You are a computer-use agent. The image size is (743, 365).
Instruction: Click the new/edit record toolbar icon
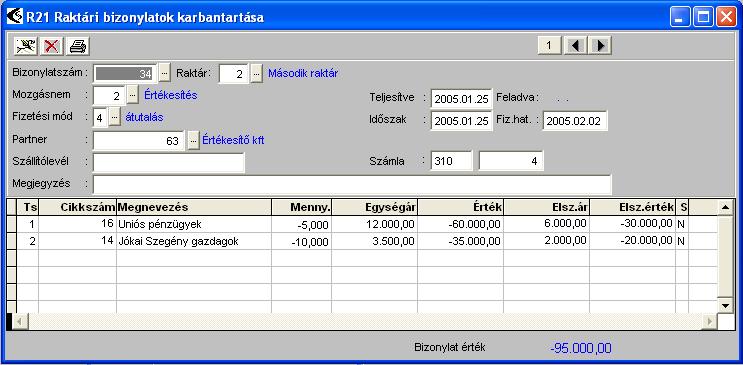tap(25, 46)
